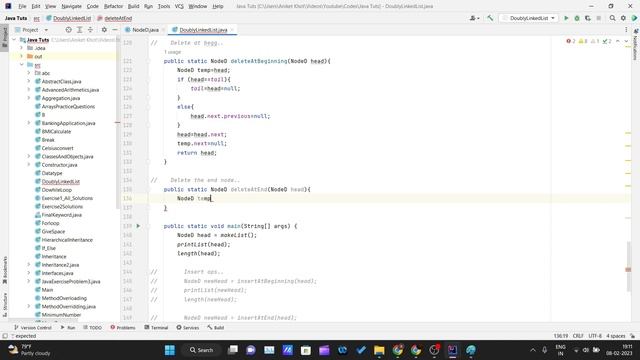Toggle tool window quick access icon in status bar
640x360 pixels.
pyautogui.click(x=5, y=336)
